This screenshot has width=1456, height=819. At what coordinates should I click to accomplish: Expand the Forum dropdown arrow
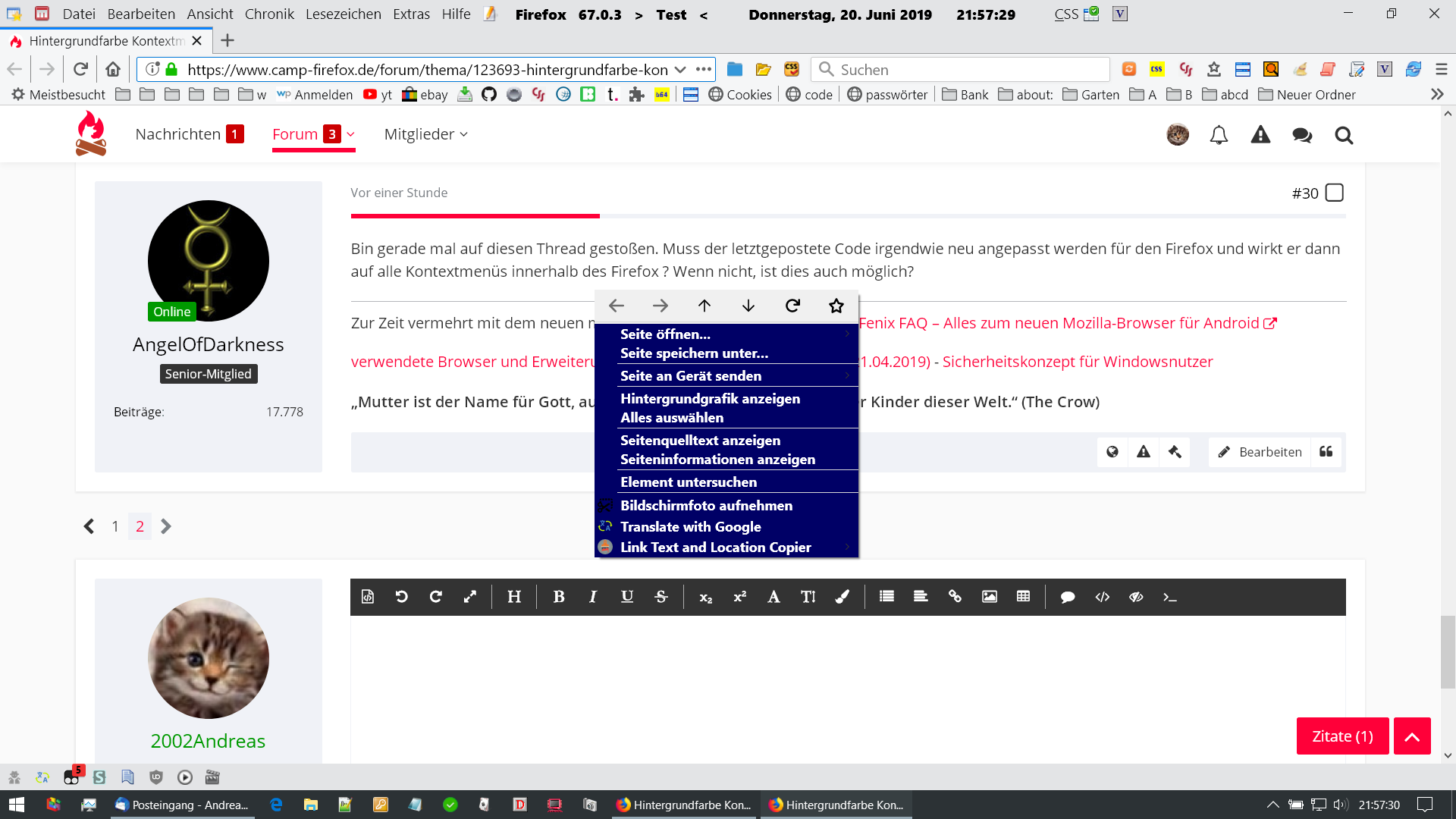click(351, 134)
